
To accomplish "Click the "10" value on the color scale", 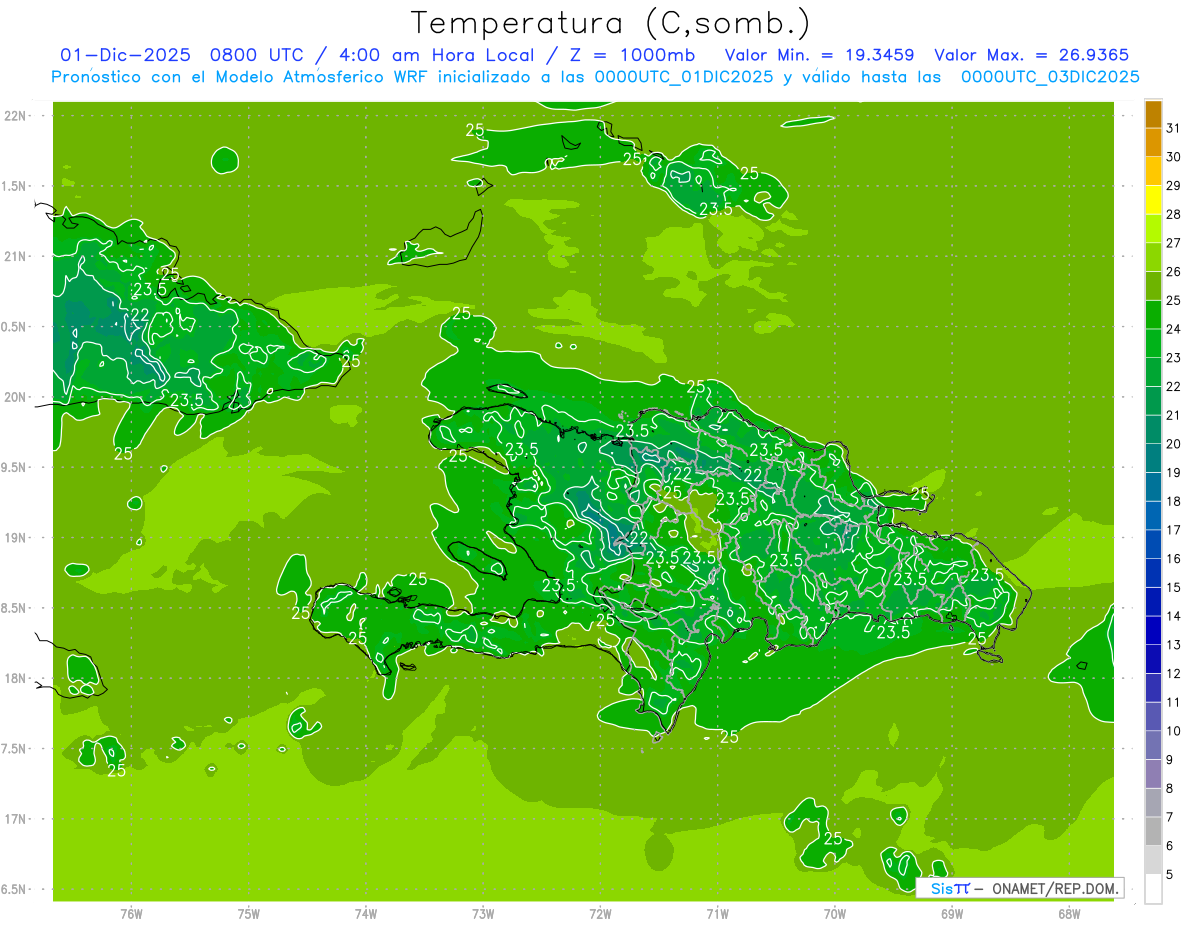I will click(1174, 731).
